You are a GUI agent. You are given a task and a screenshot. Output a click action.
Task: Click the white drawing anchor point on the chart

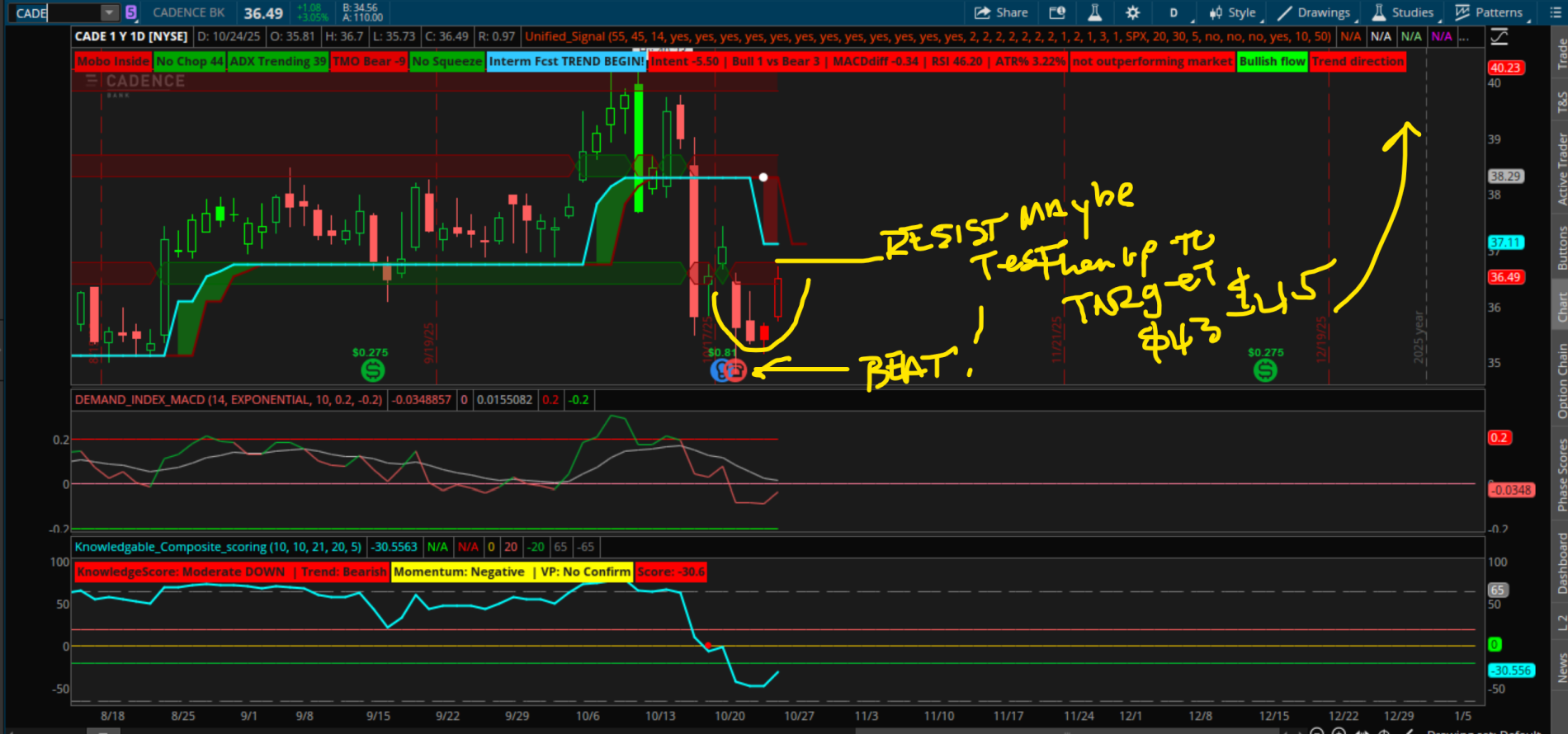point(763,177)
